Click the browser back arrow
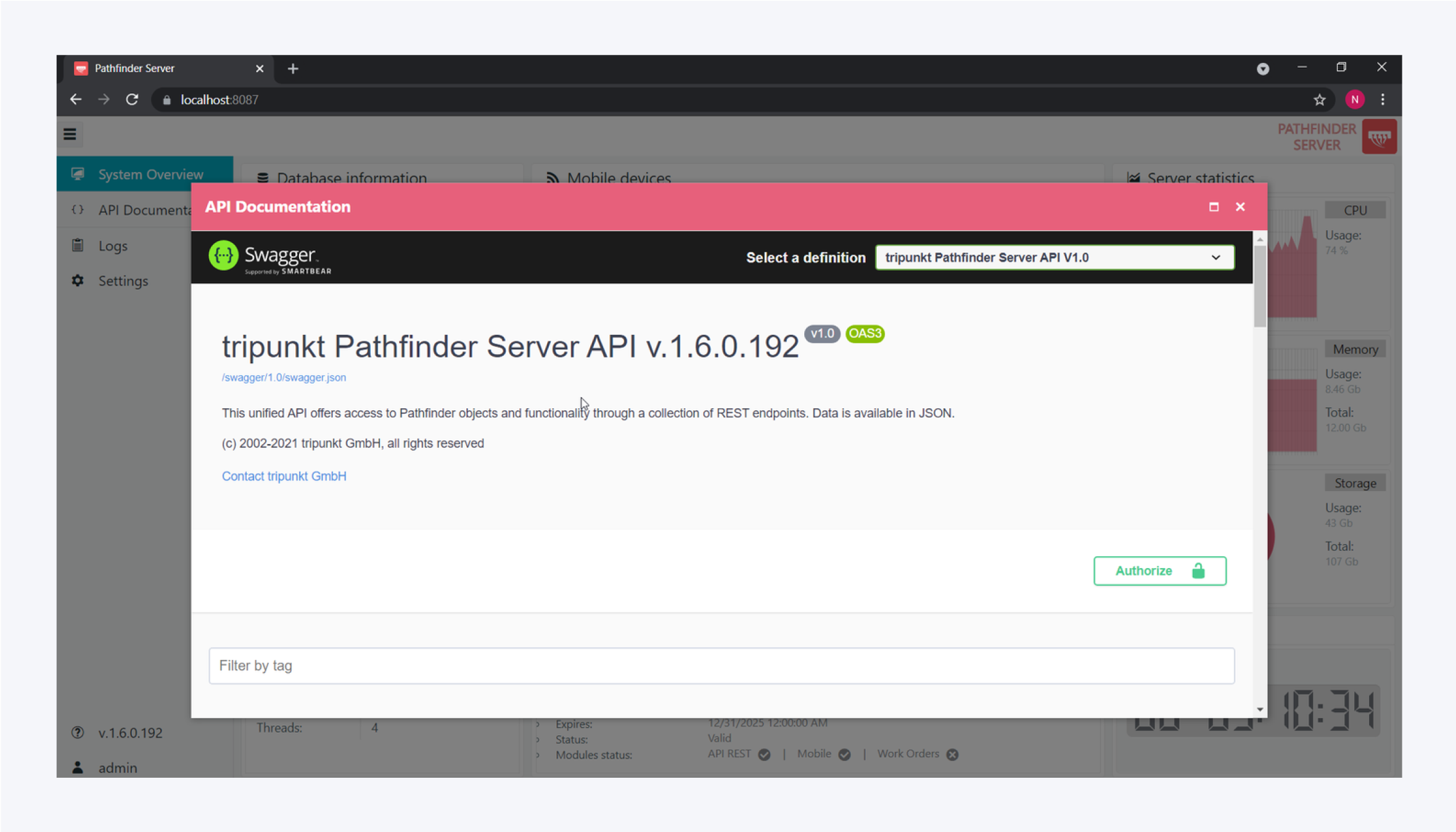The width and height of the screenshot is (1456, 832). click(x=75, y=99)
